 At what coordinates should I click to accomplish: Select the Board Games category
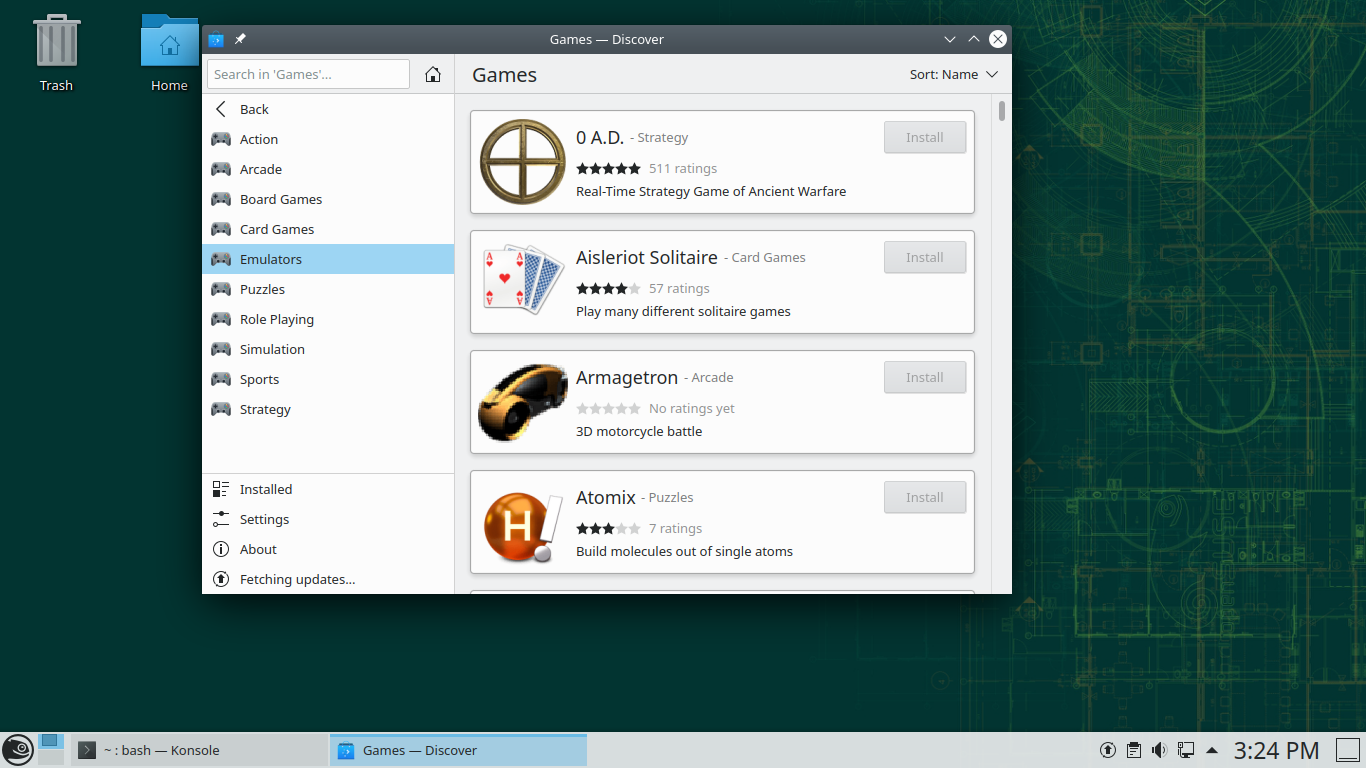pos(328,199)
